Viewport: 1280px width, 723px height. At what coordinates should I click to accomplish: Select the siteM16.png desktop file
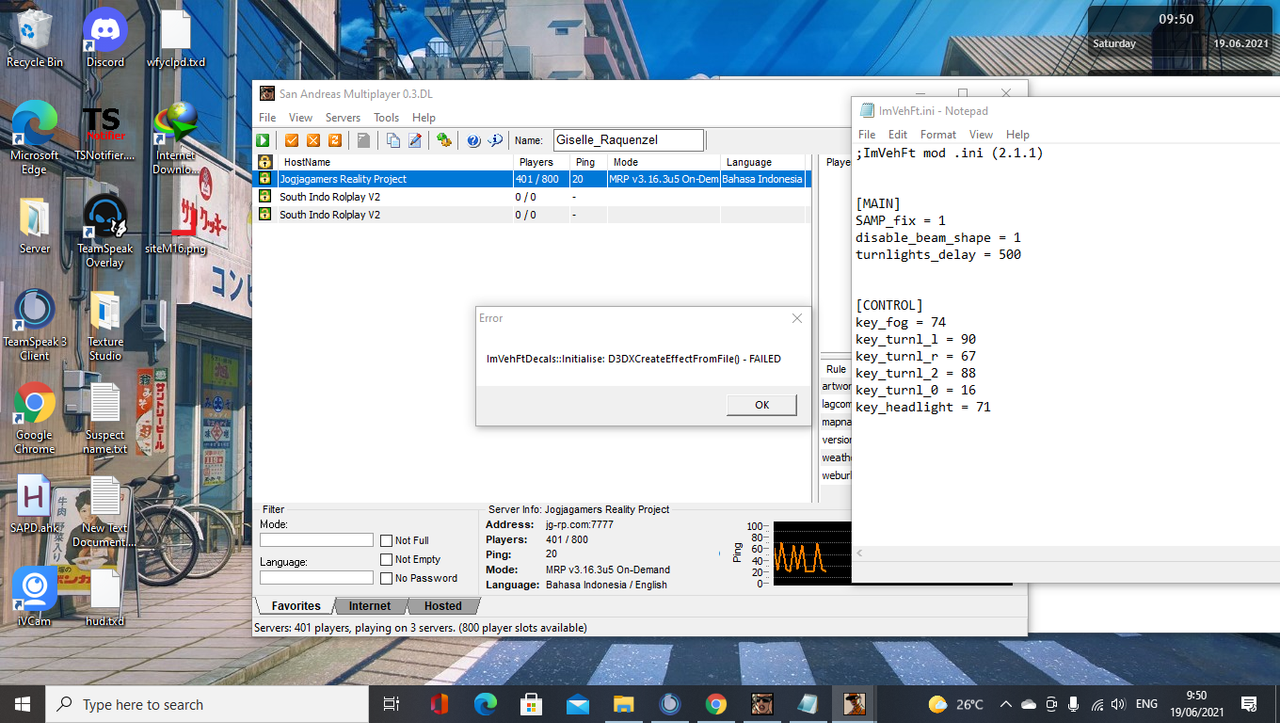point(175,227)
